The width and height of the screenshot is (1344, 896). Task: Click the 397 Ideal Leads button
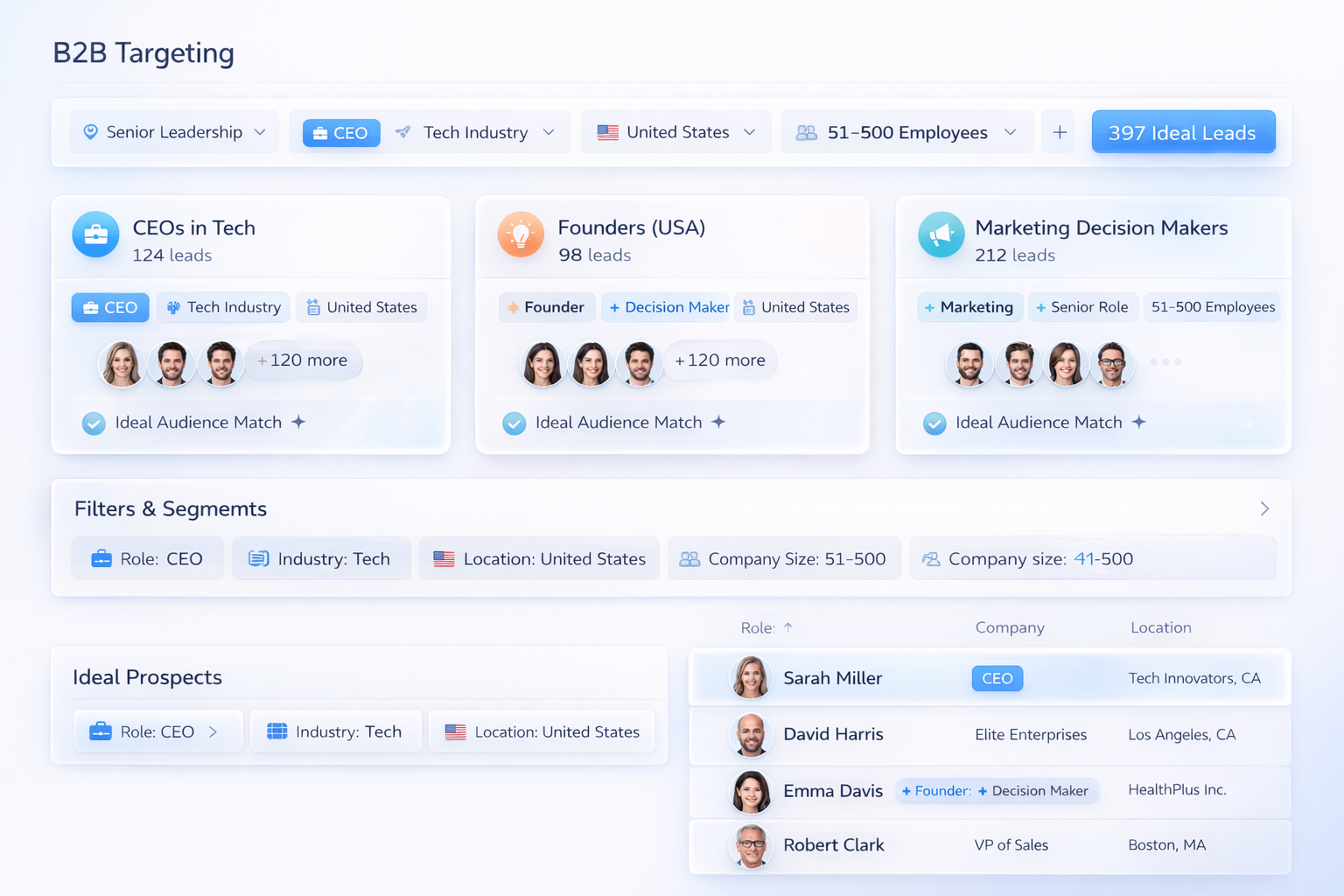(1183, 132)
